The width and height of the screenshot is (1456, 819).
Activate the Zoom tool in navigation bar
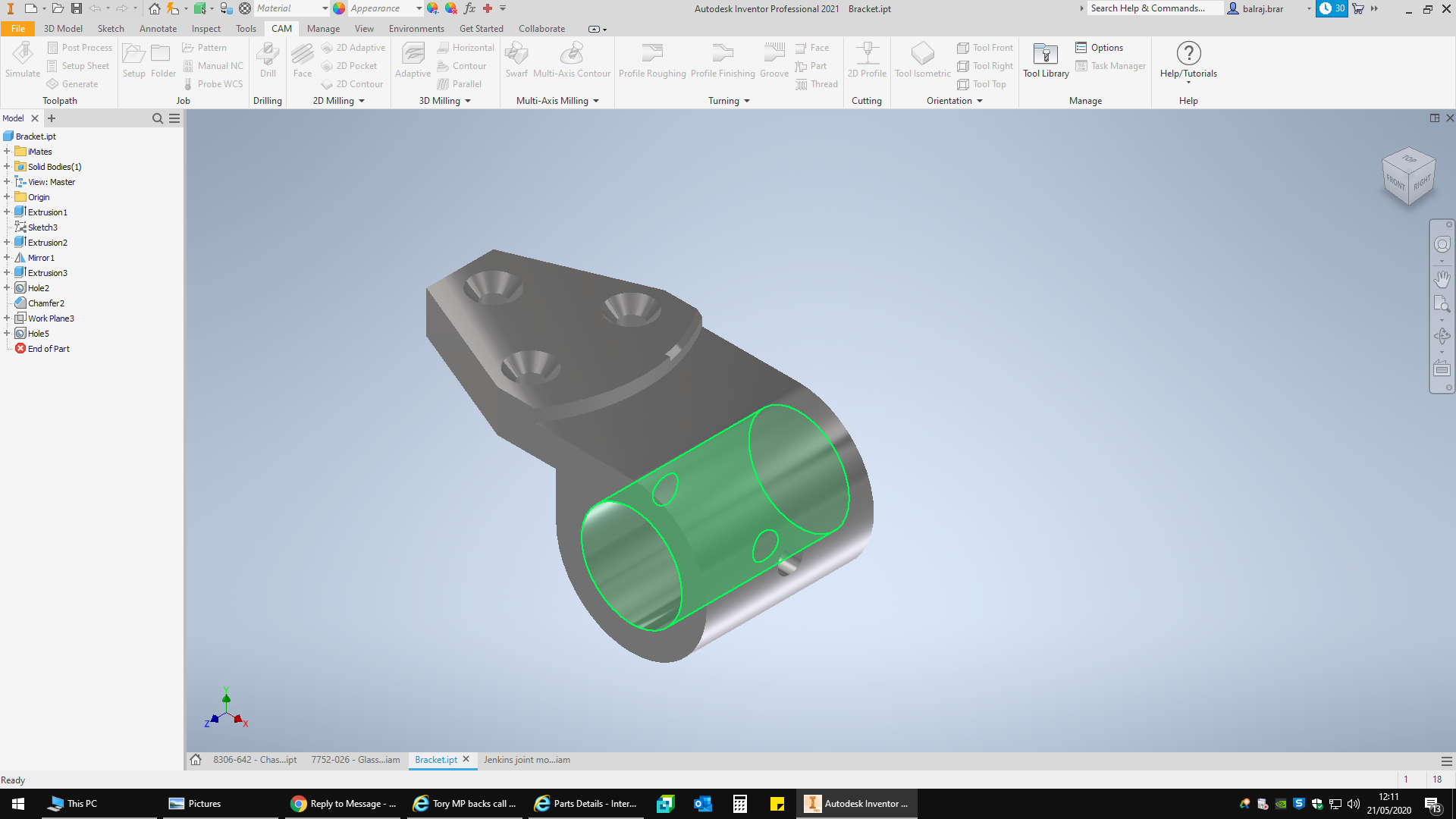(1442, 304)
